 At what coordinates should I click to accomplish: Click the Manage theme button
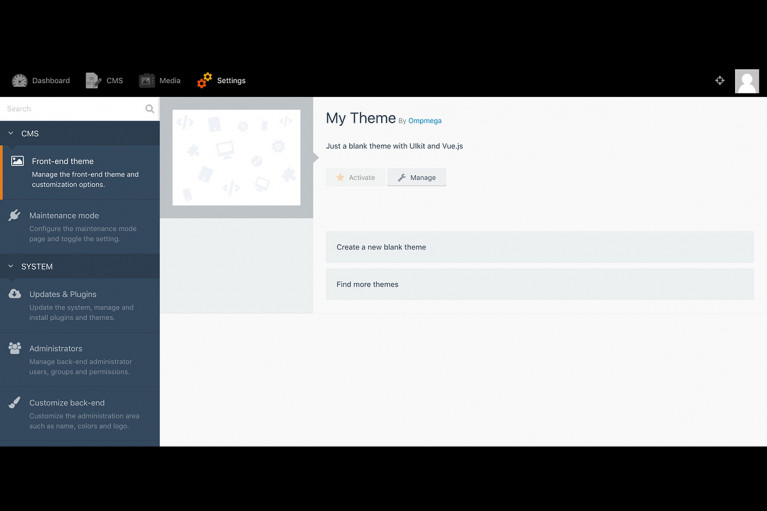[x=417, y=178]
